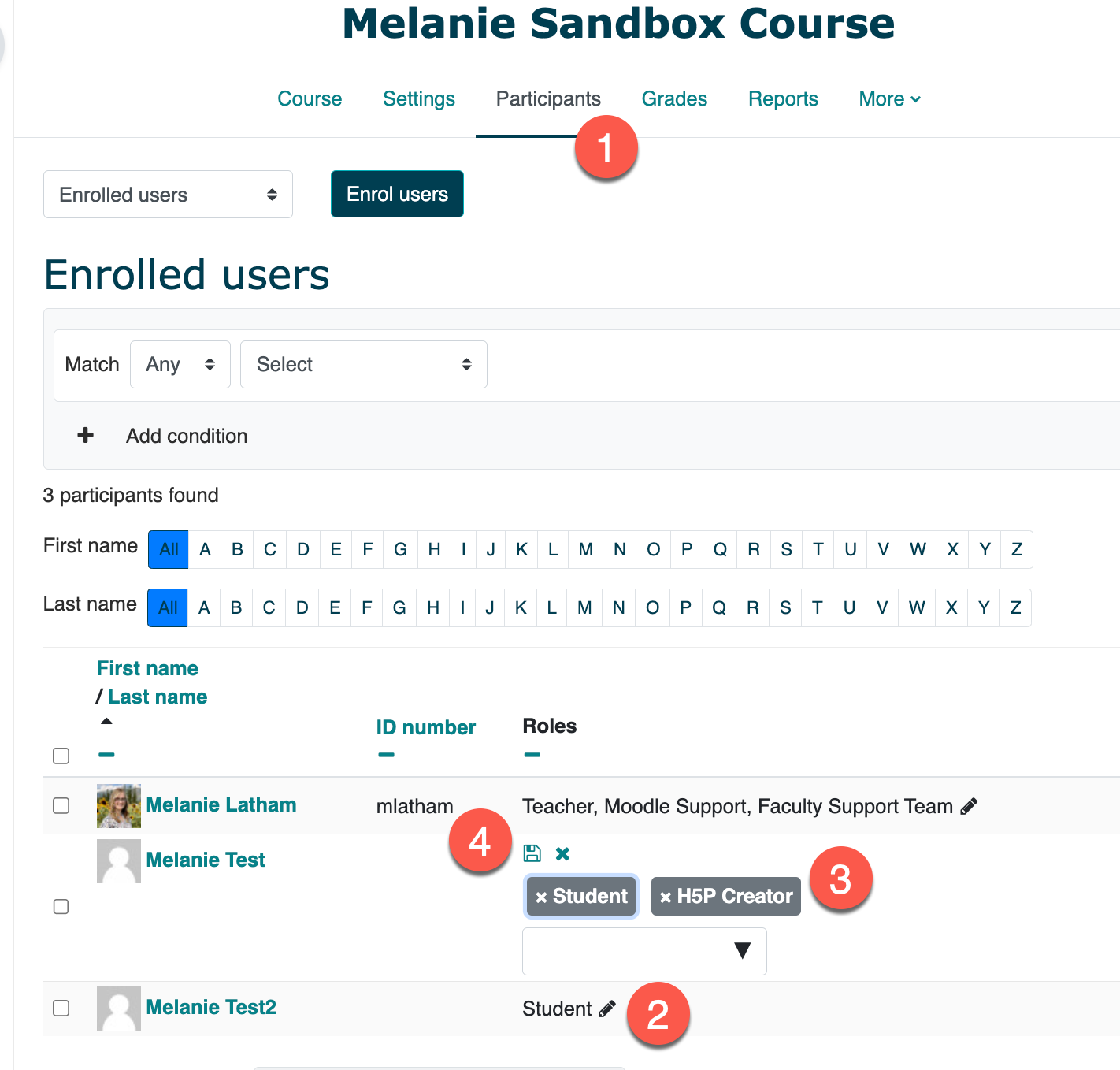Select Melanie Latham's row checkbox
This screenshot has height=1070, width=1120.
point(61,805)
